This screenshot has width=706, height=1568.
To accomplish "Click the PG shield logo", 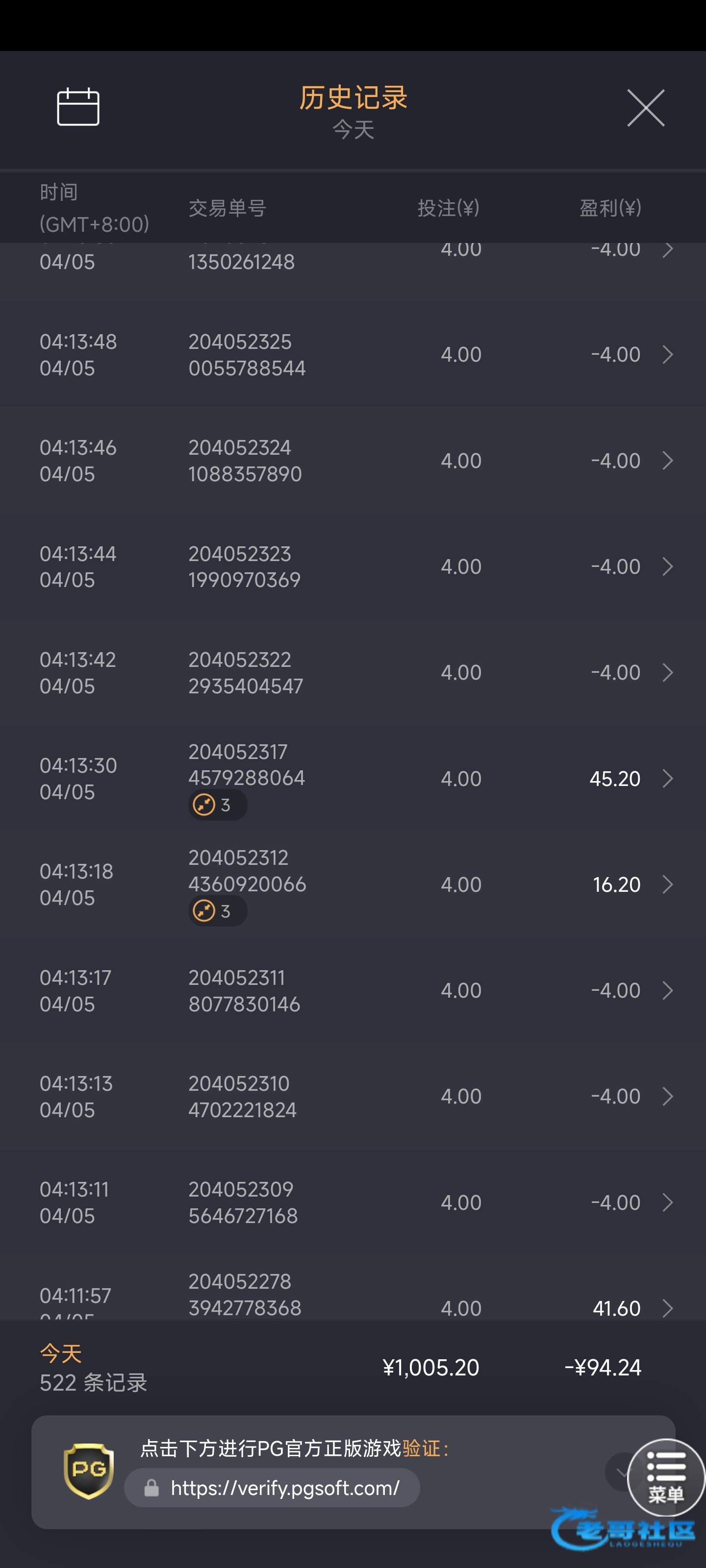I will 89,1470.
